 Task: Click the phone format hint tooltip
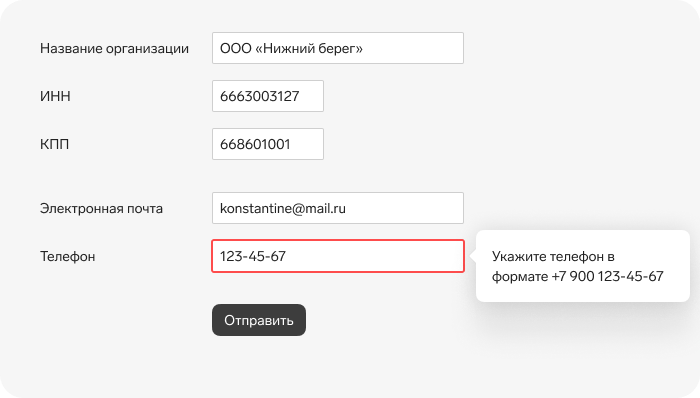tap(583, 266)
